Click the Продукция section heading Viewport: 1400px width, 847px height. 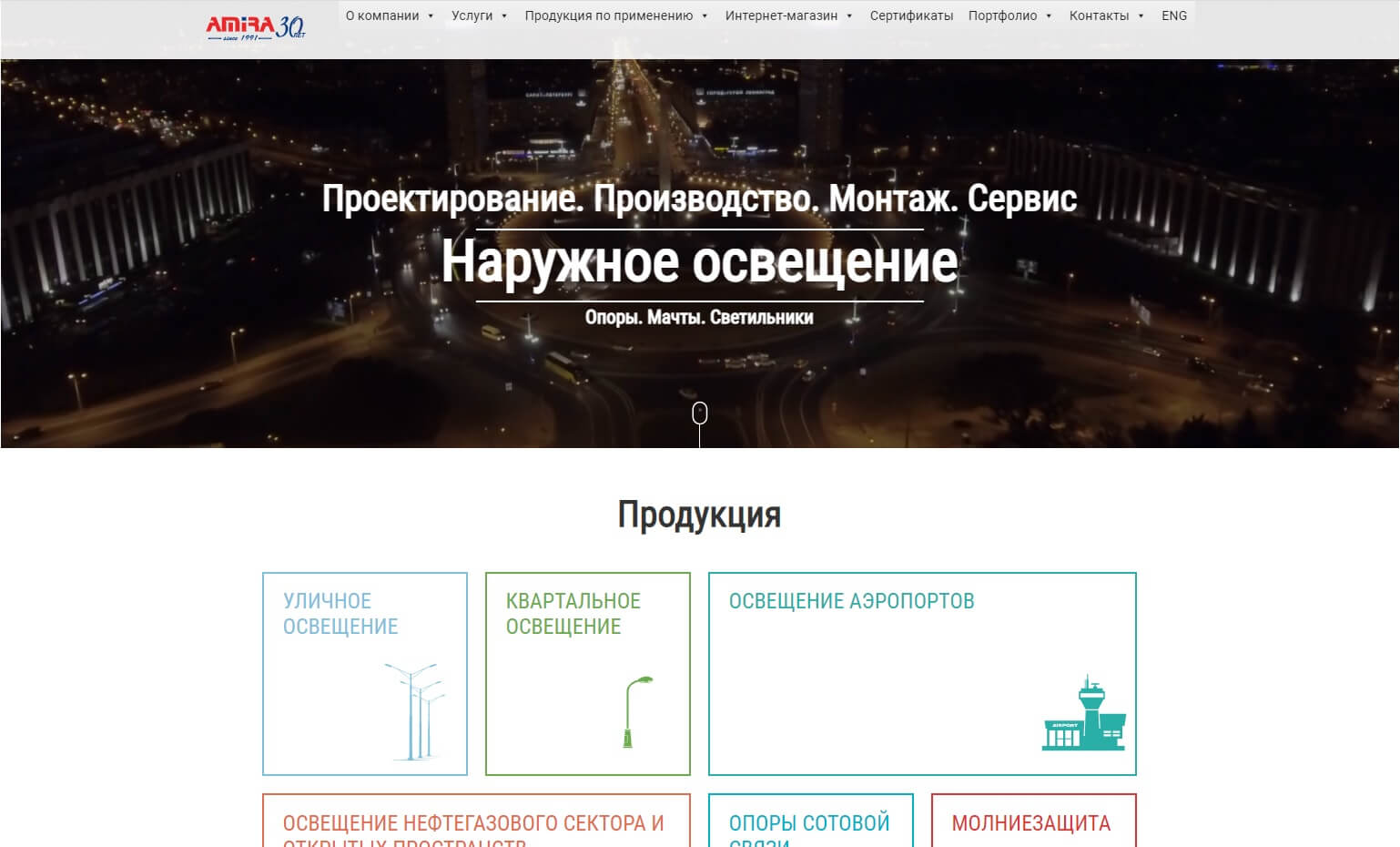pos(700,515)
